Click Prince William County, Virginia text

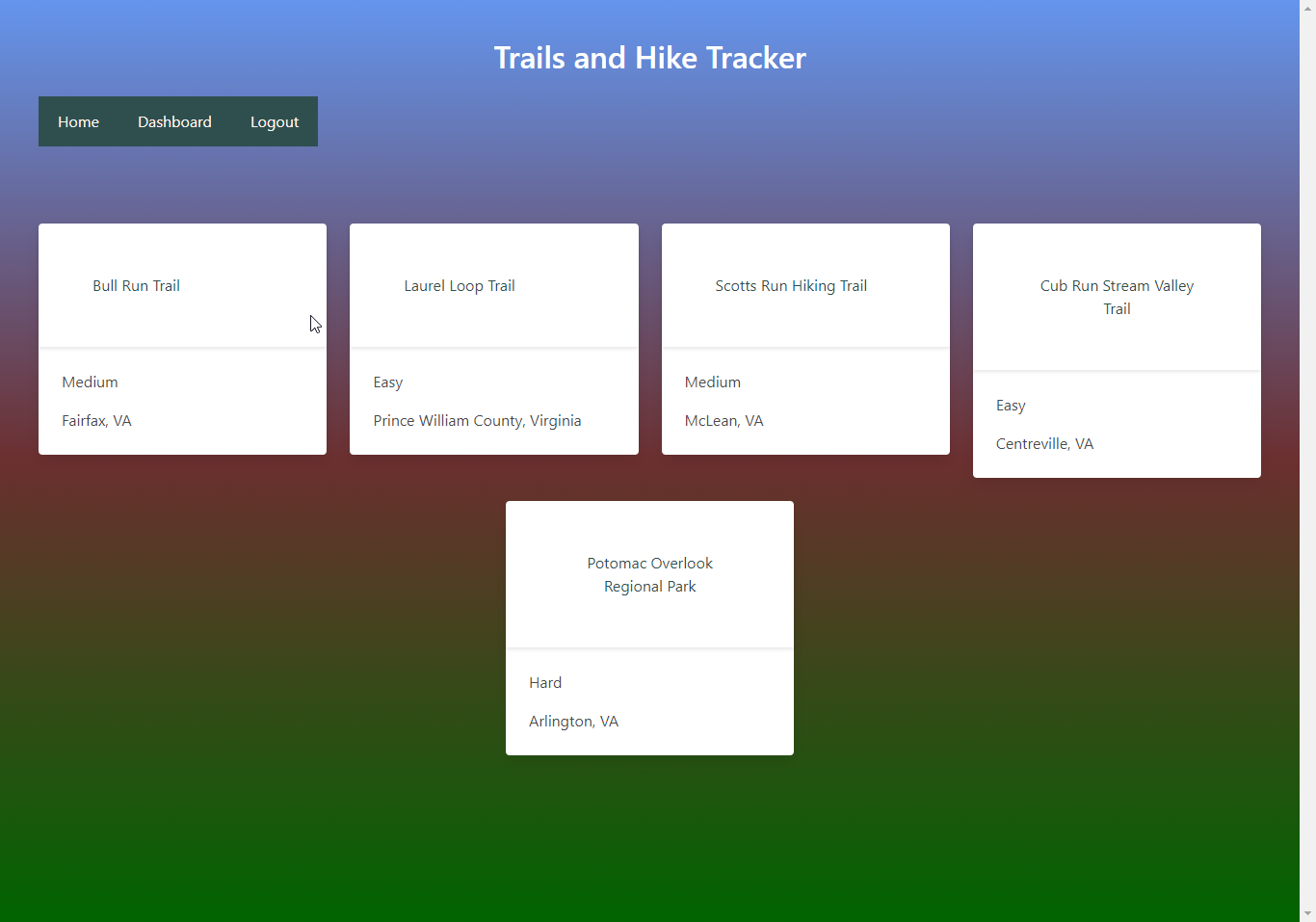tap(477, 421)
